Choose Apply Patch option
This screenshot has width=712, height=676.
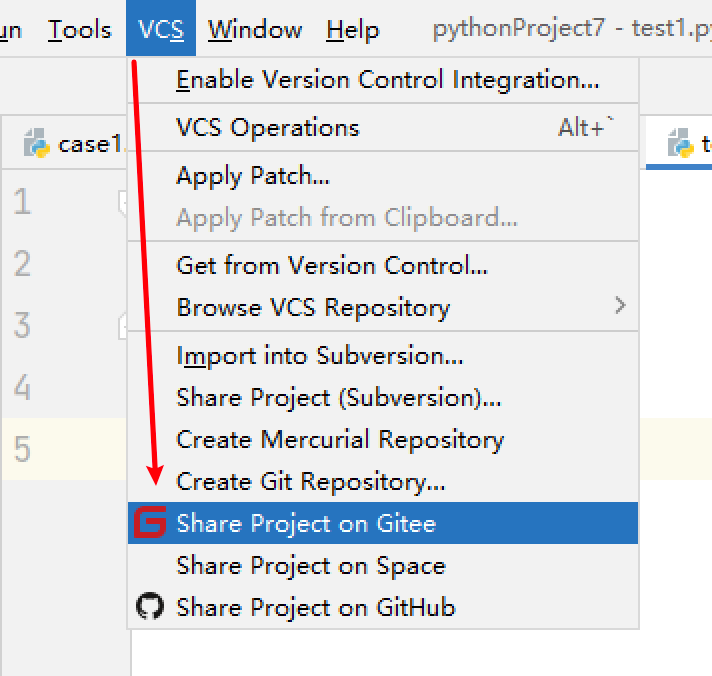(253, 176)
